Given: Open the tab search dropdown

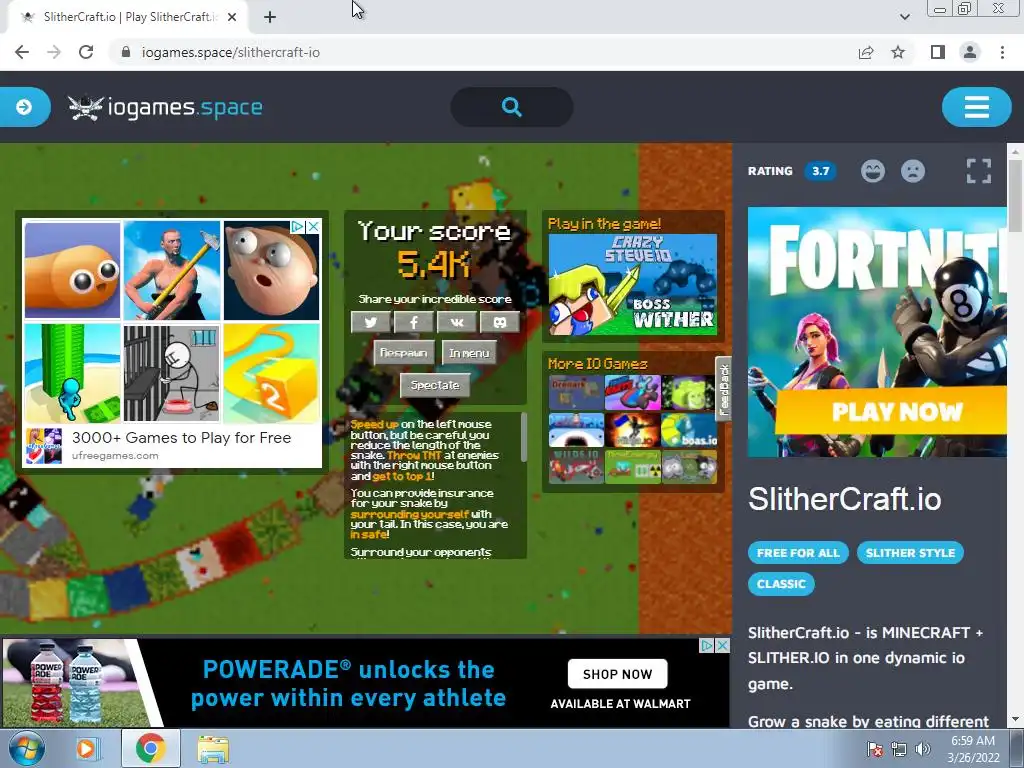Looking at the screenshot, I should click(904, 17).
